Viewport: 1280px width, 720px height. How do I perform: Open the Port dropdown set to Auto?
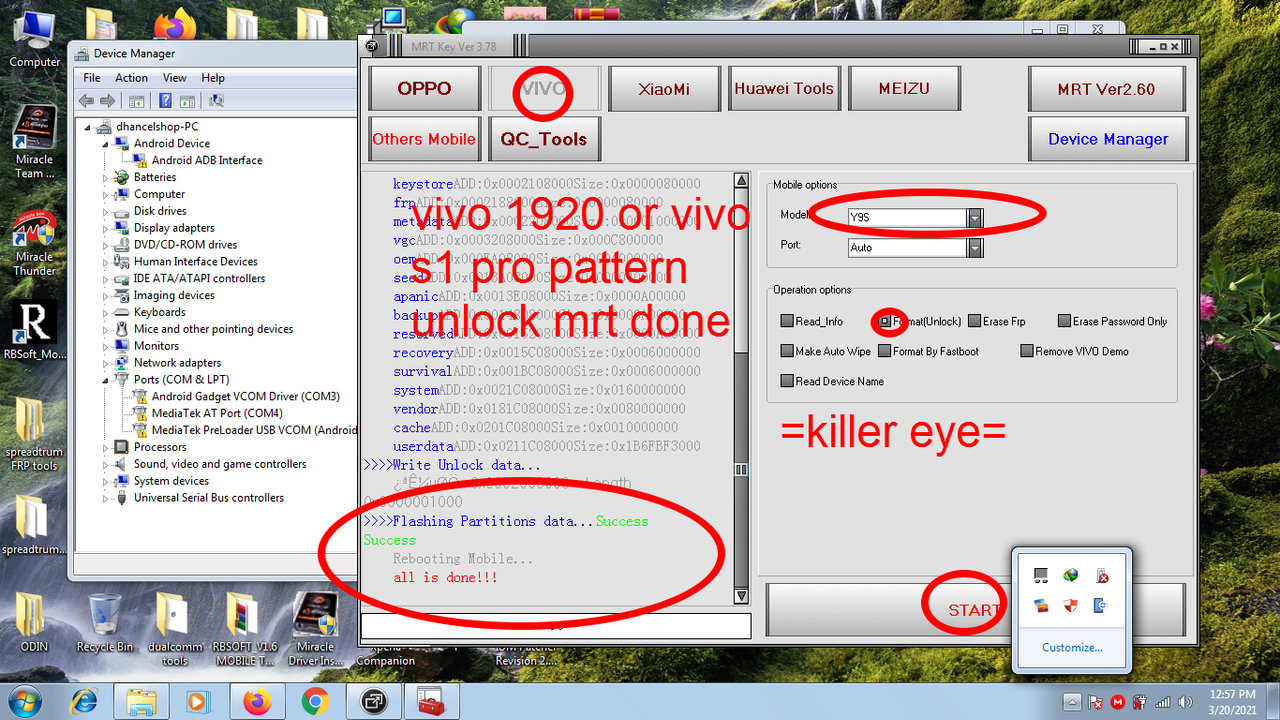pos(975,247)
